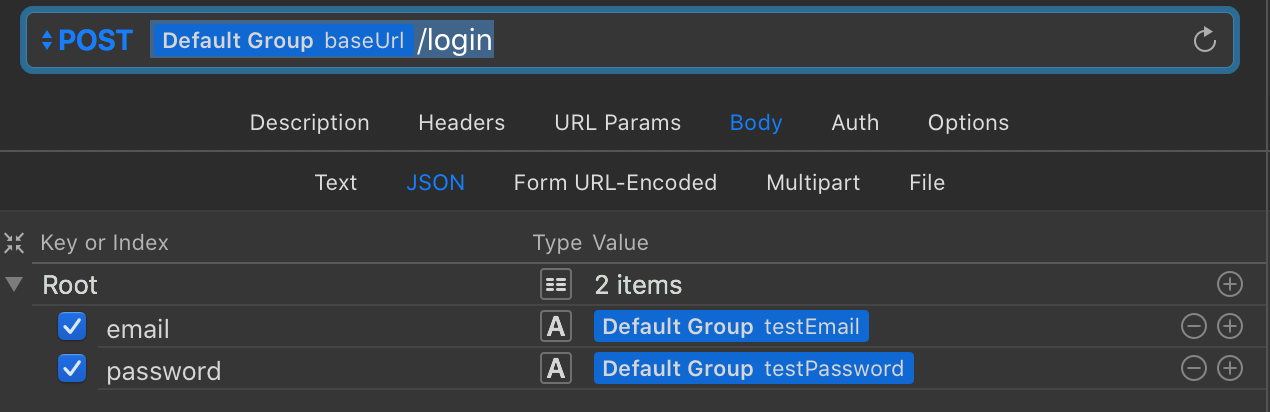The width and height of the screenshot is (1270, 412).
Task: Remove the email field with minus icon
Action: click(1194, 327)
